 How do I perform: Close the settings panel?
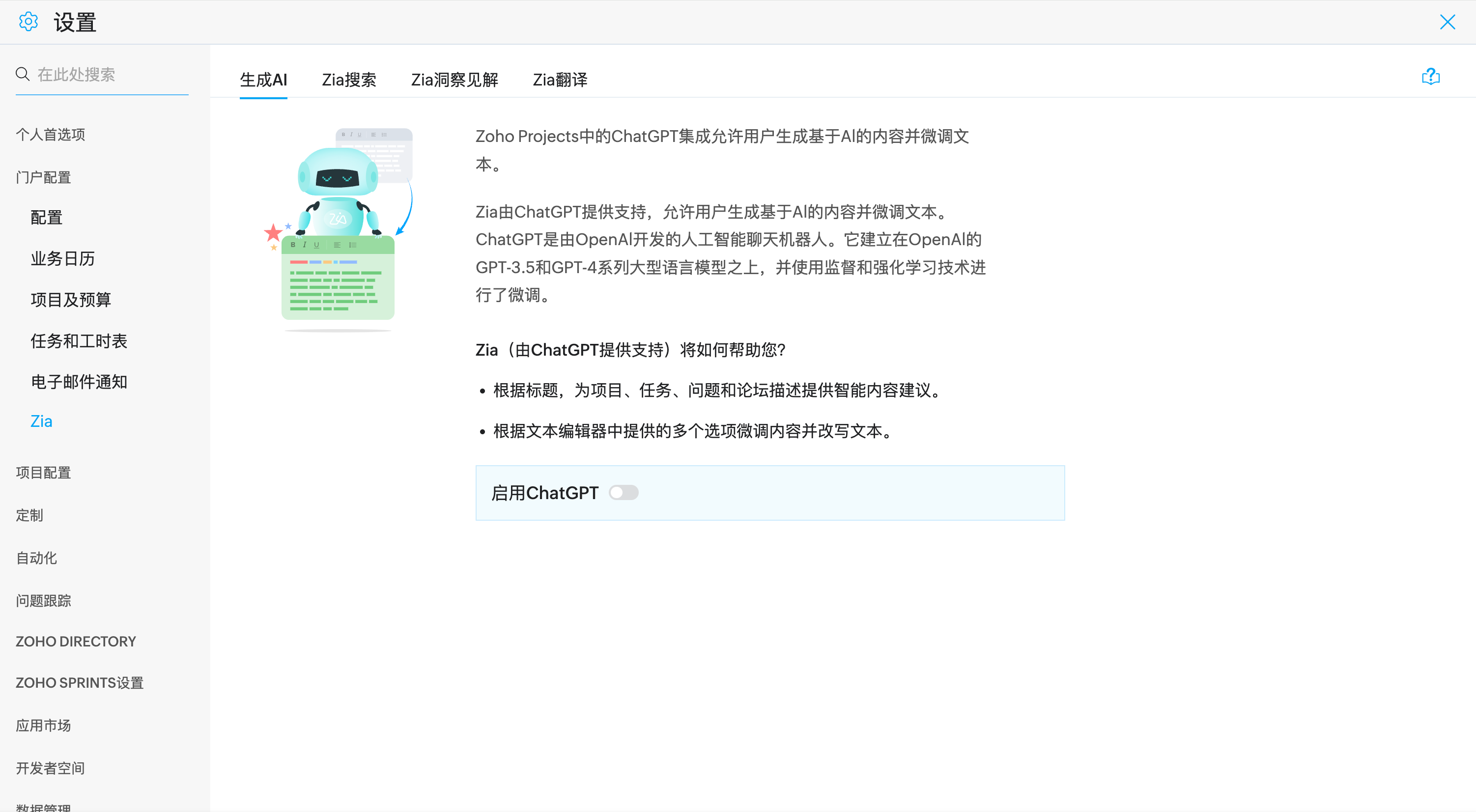point(1448,22)
